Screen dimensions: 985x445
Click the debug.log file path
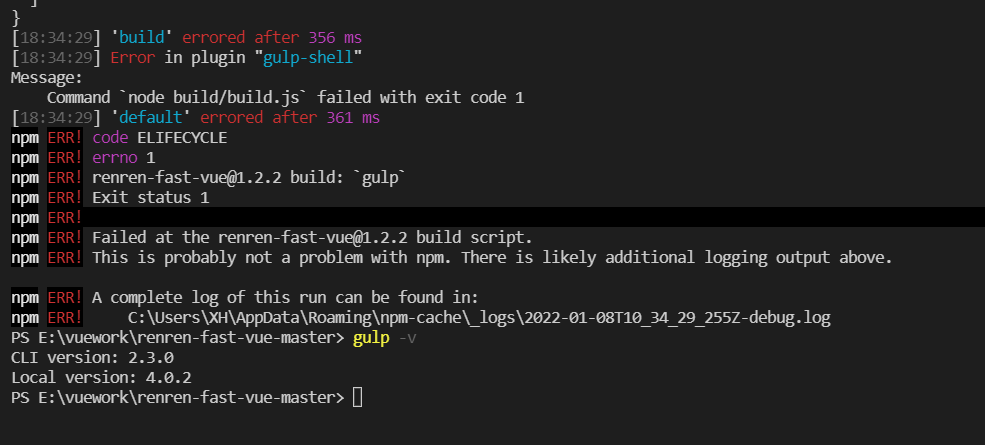(x=479, y=317)
